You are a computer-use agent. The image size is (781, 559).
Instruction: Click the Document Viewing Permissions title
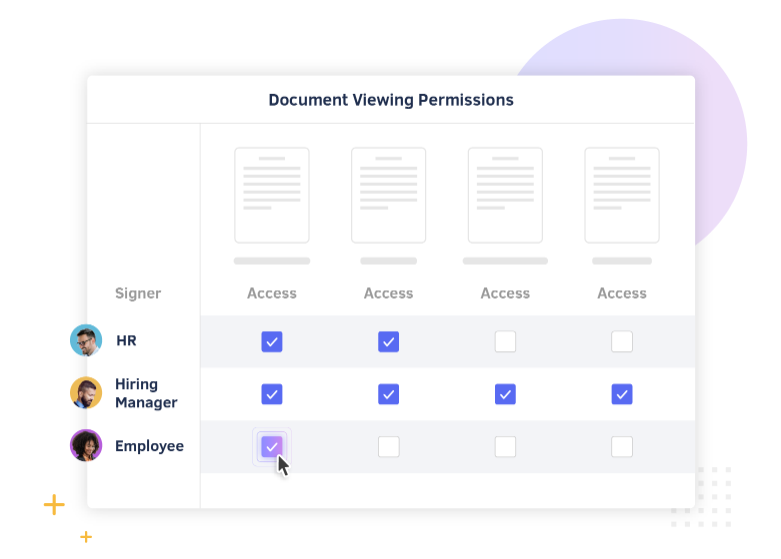[x=391, y=100]
